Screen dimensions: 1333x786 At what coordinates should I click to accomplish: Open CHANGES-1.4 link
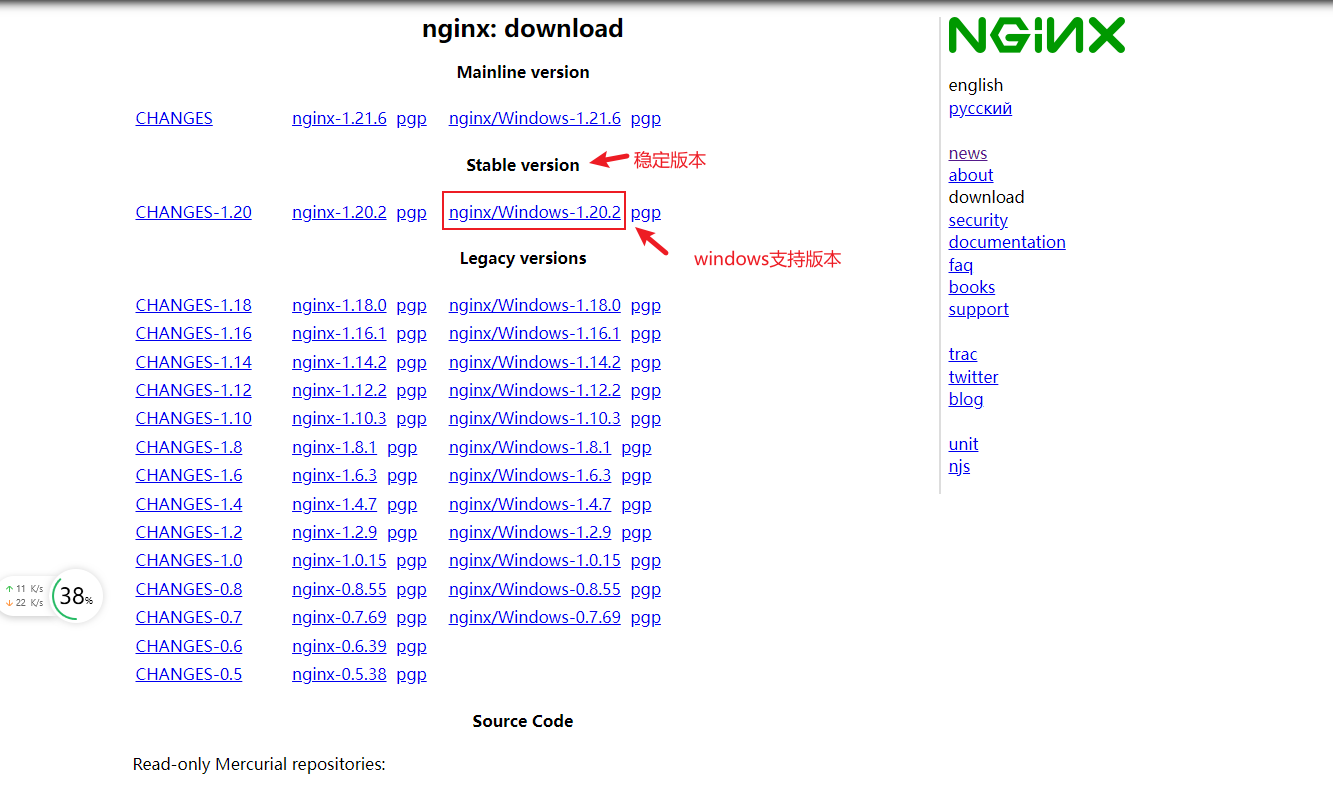[189, 504]
